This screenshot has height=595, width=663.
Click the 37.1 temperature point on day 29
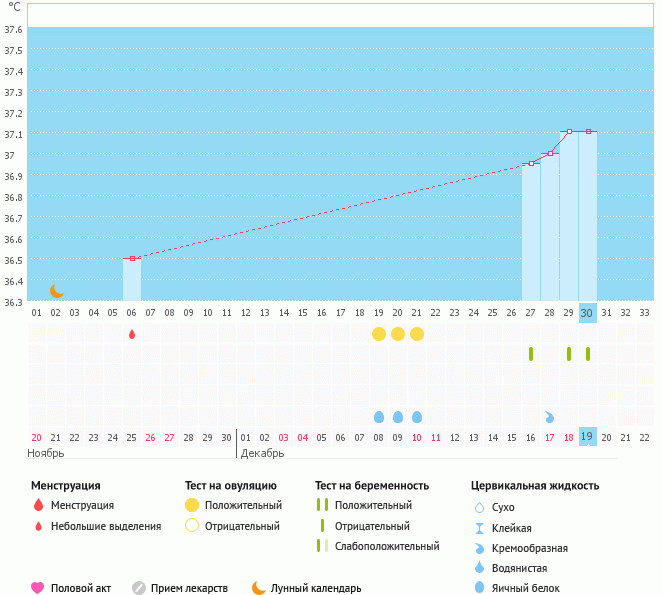(569, 131)
